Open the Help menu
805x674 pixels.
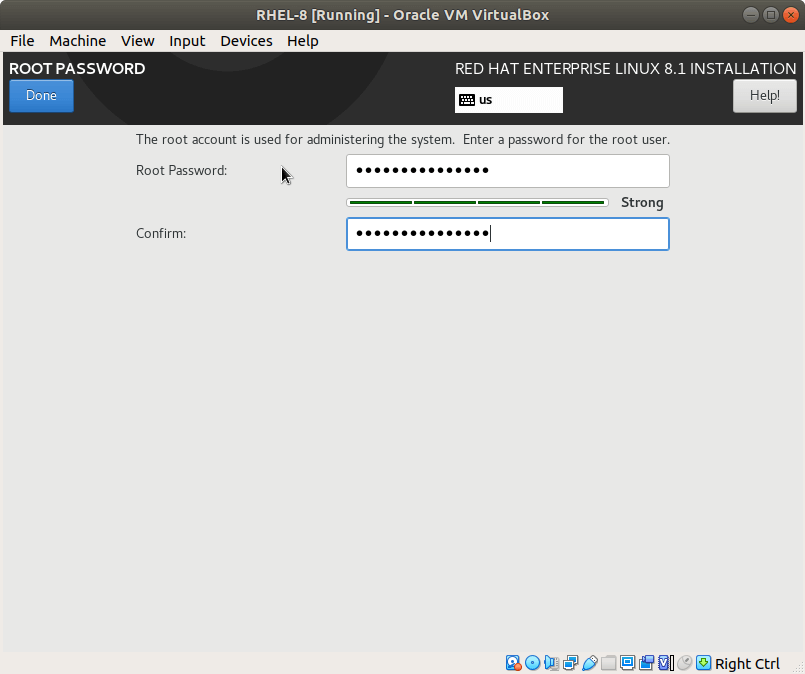[x=302, y=41]
